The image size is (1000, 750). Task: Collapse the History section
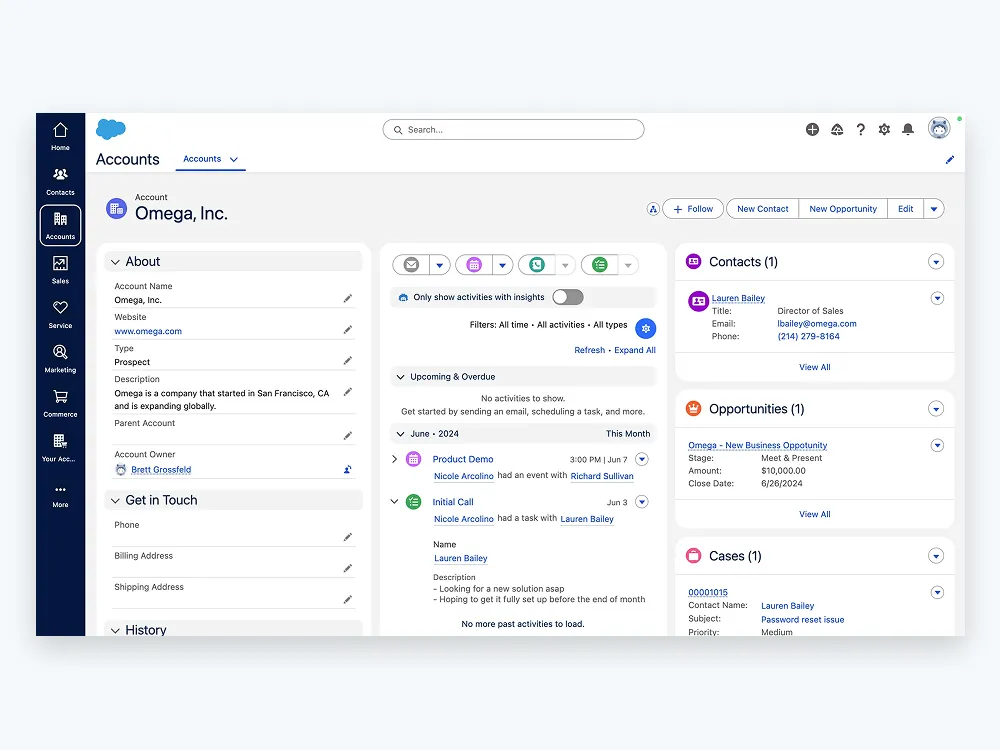(x=115, y=631)
